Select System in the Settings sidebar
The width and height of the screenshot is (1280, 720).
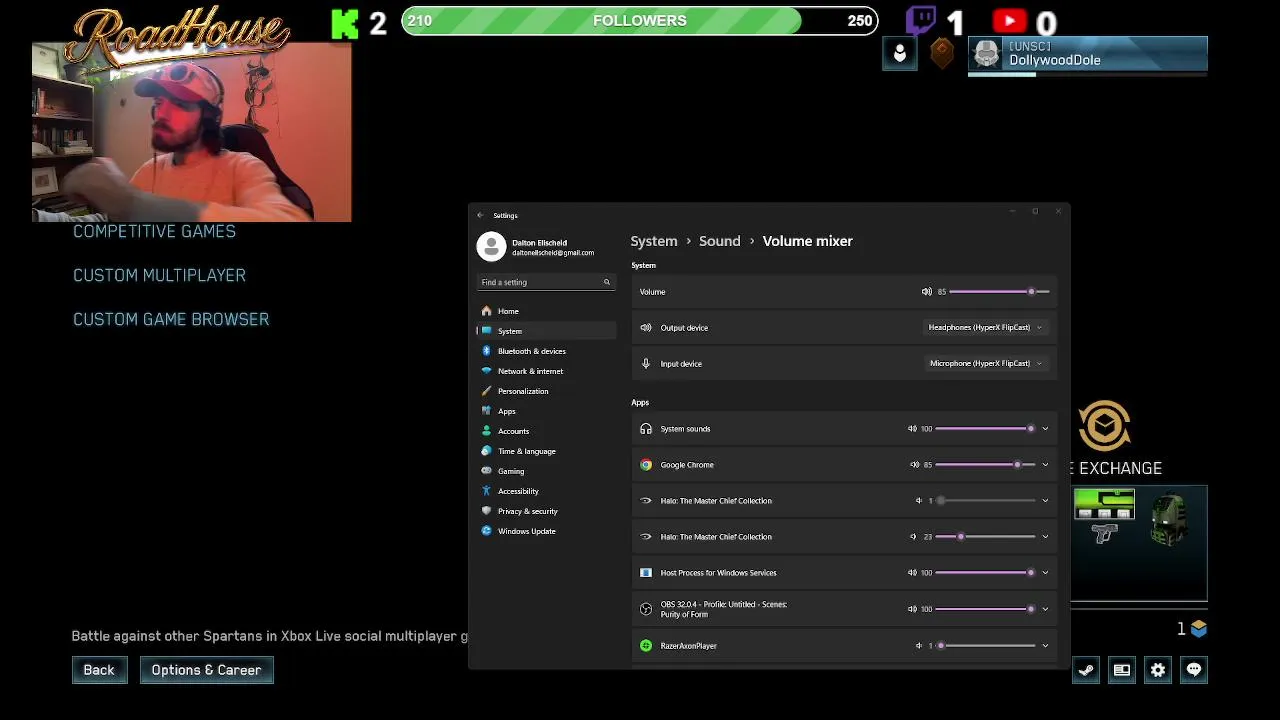(x=545, y=331)
